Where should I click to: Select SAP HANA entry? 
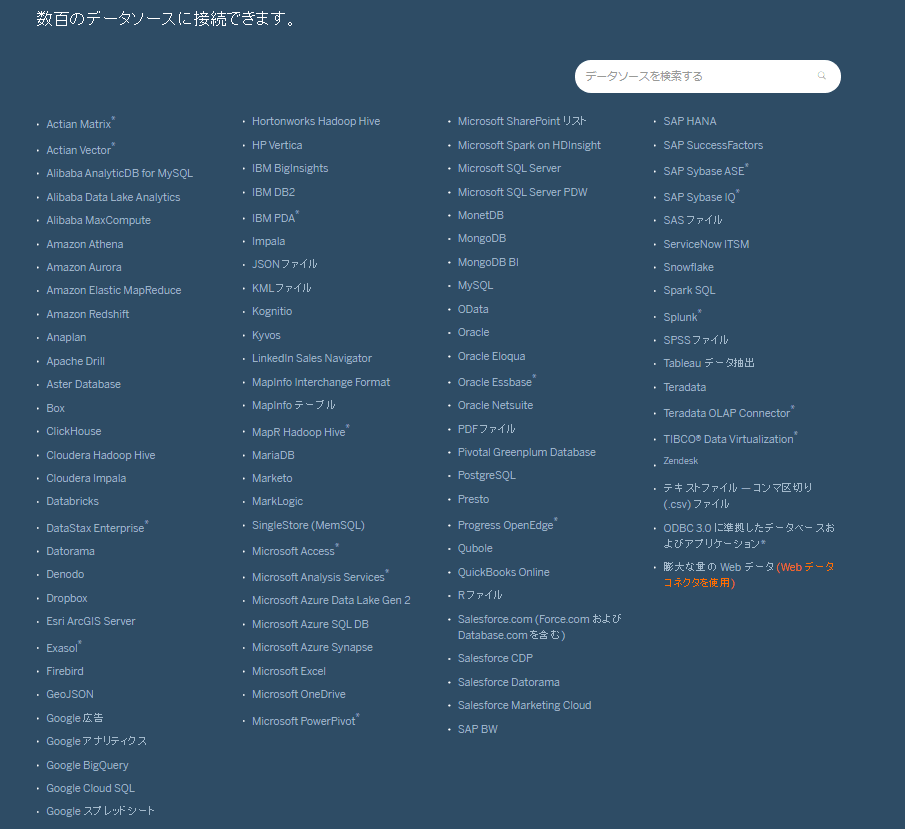click(690, 121)
